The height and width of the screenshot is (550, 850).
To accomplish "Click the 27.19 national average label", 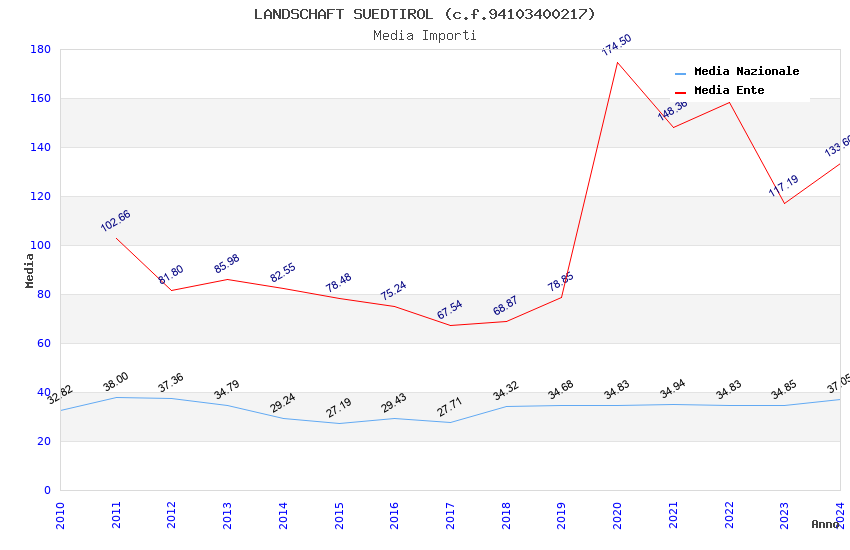I will tap(339, 408).
